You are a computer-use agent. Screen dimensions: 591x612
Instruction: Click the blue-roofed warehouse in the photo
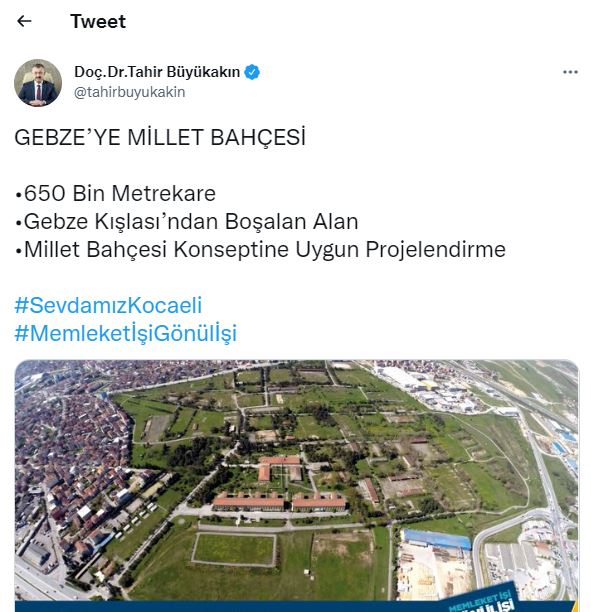click(x=436, y=539)
